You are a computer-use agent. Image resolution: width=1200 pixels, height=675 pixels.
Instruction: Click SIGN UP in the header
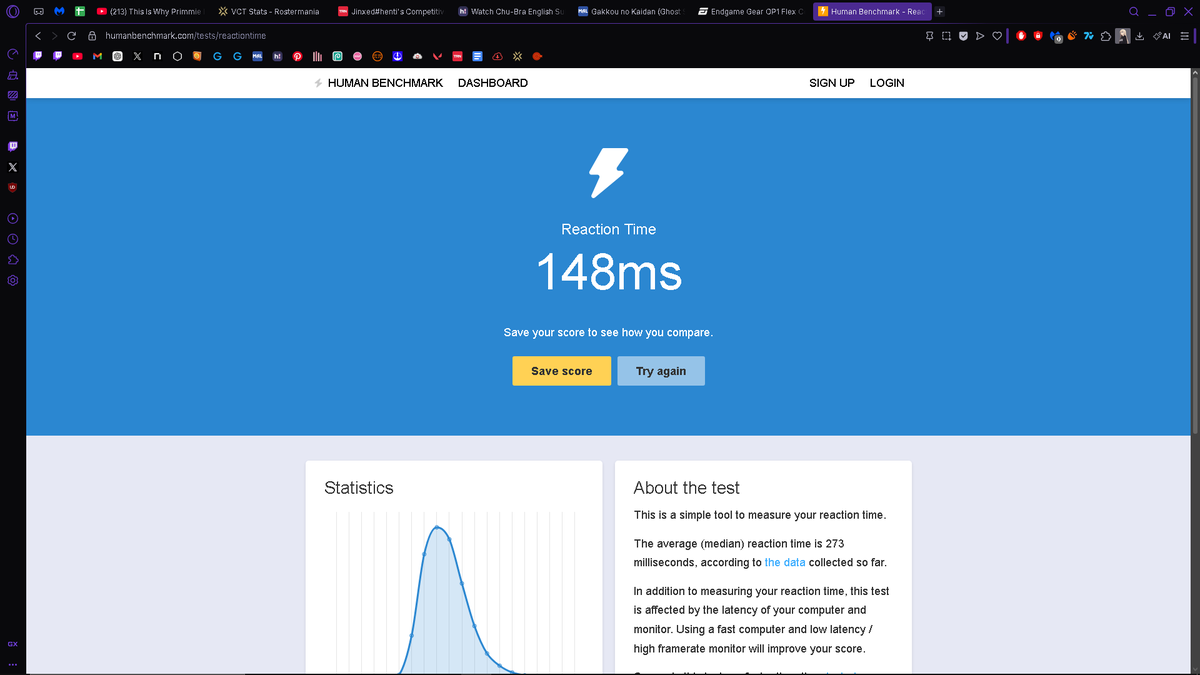tap(832, 83)
